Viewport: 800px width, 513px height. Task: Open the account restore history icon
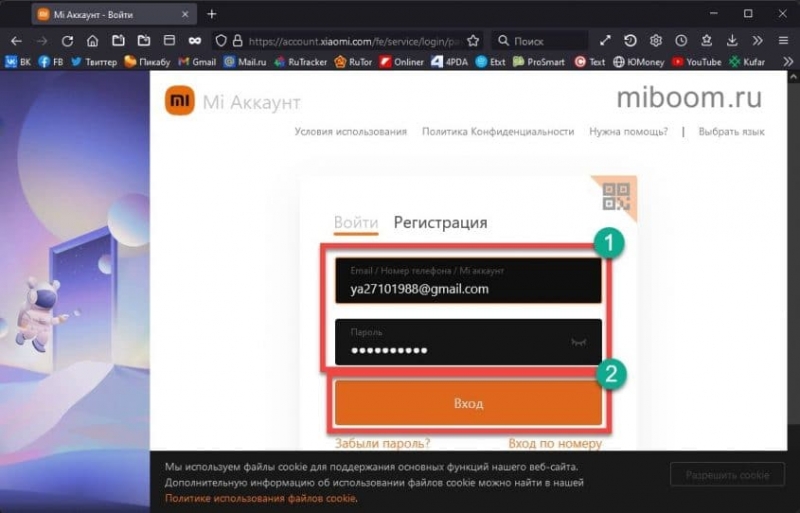(631, 41)
